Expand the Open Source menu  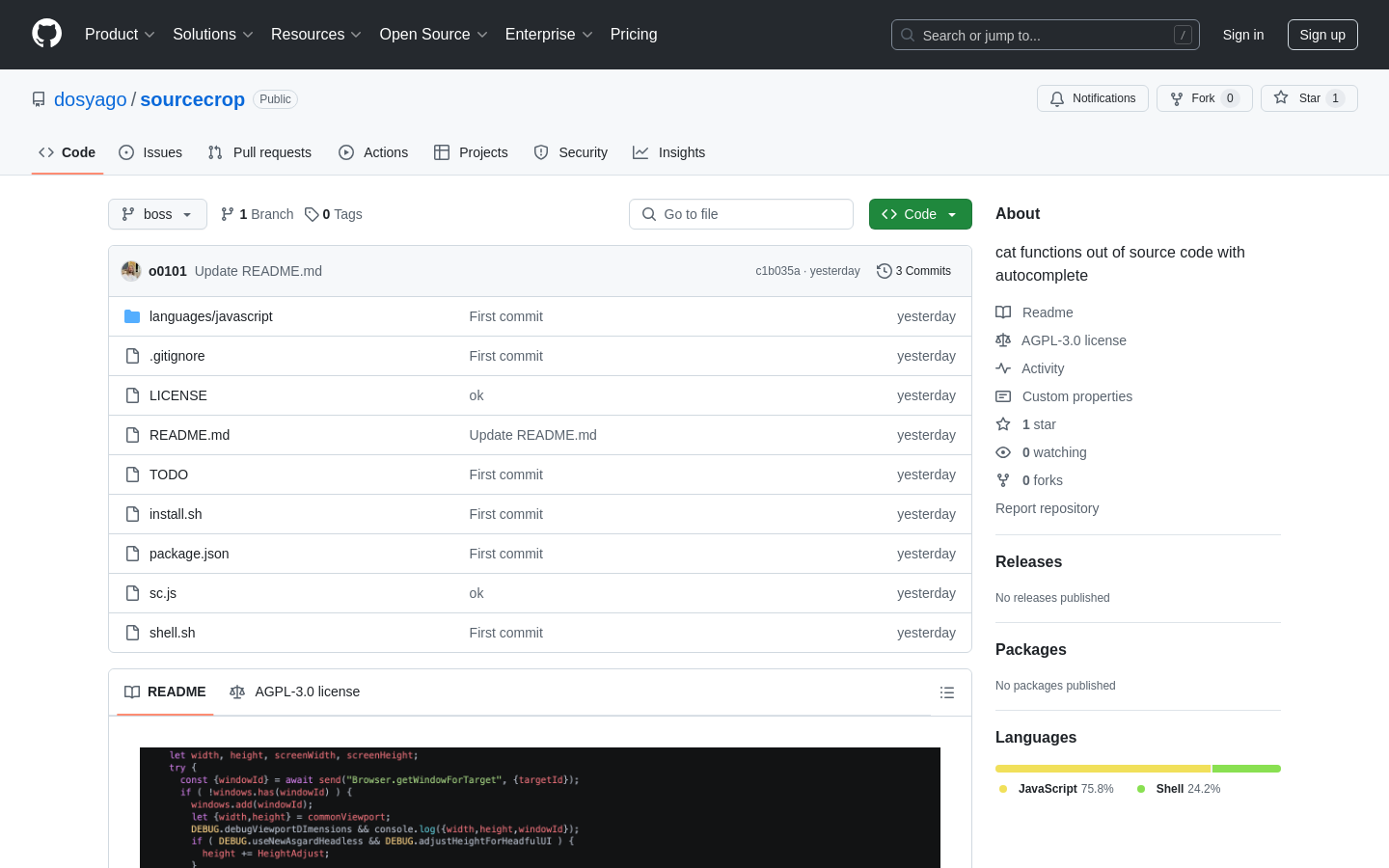pyautogui.click(x=434, y=35)
